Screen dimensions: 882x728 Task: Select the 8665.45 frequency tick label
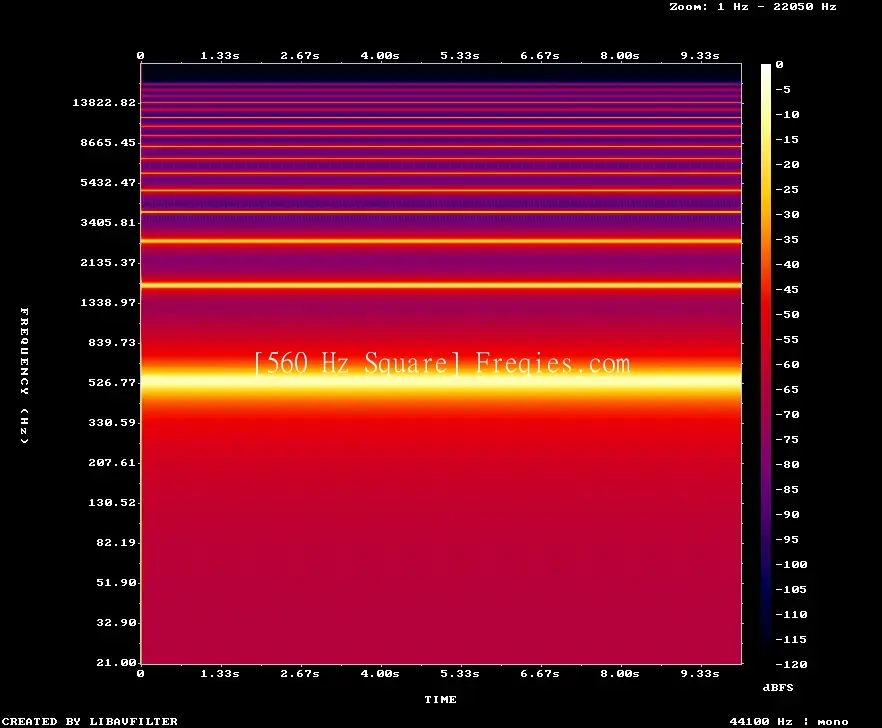[x=108, y=142]
